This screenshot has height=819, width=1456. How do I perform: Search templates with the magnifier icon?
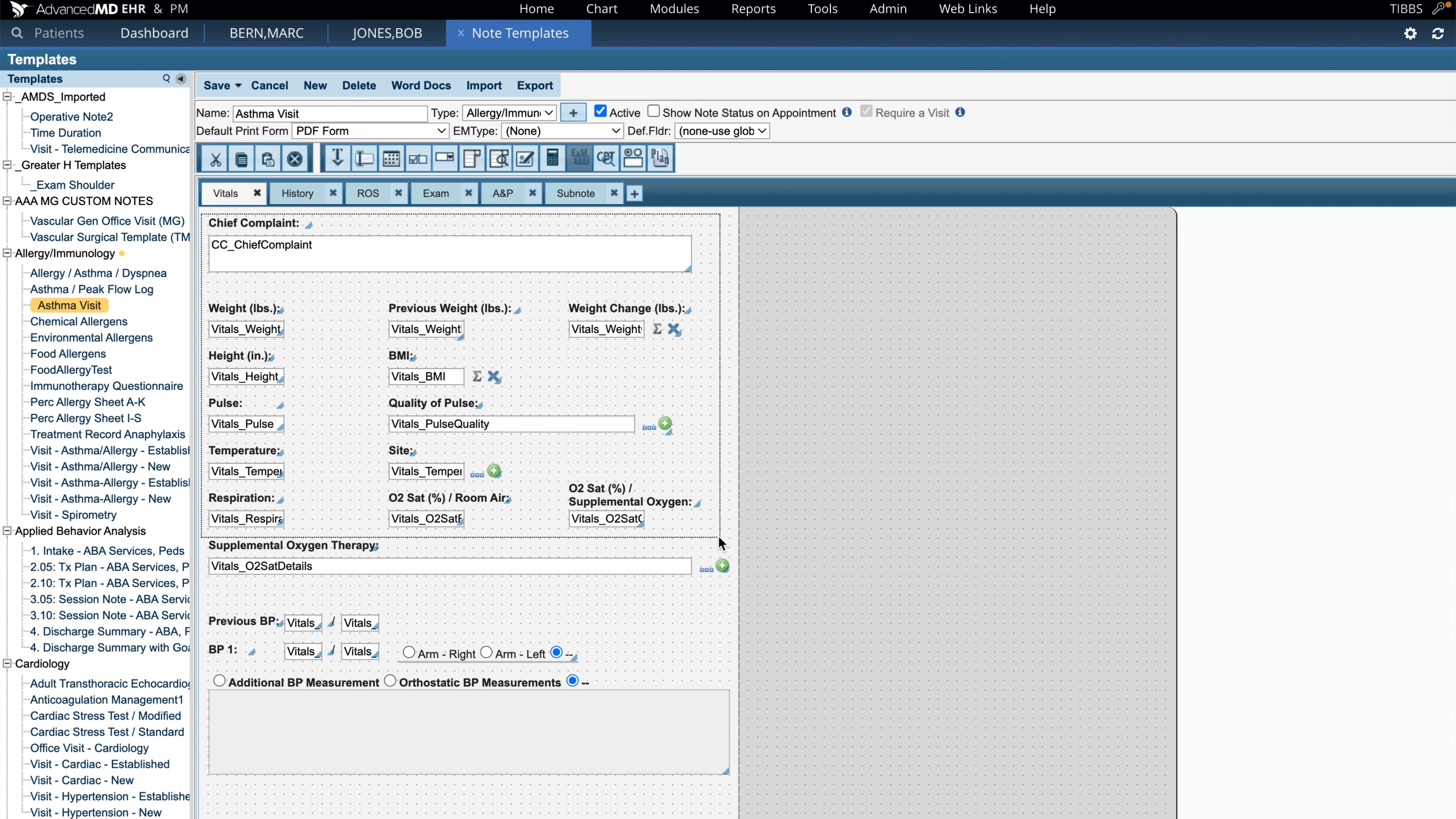pyautogui.click(x=166, y=78)
